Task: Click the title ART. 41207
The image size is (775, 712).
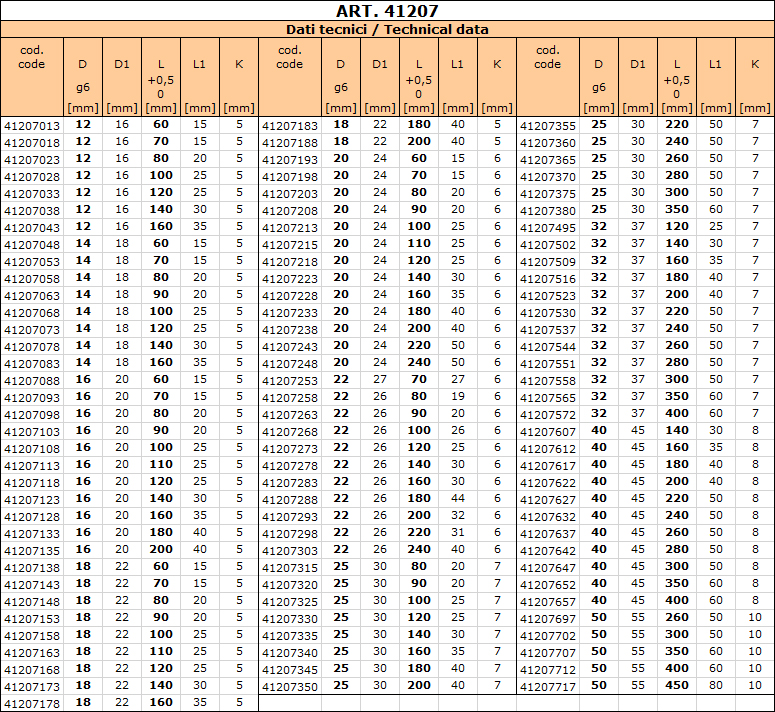Action: point(387,11)
